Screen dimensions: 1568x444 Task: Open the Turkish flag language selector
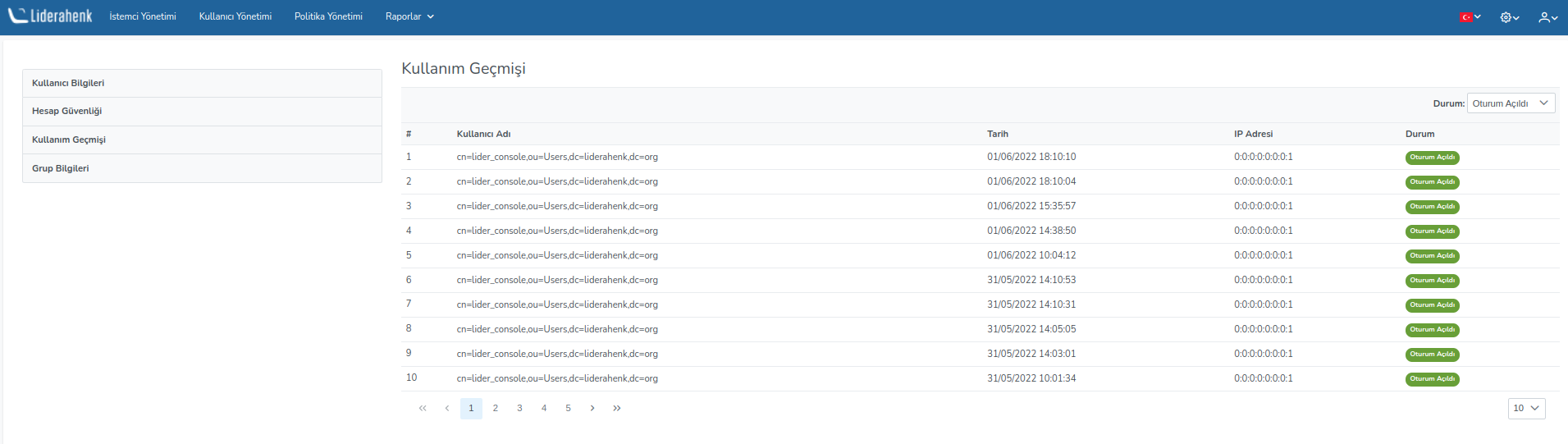pos(1470,17)
